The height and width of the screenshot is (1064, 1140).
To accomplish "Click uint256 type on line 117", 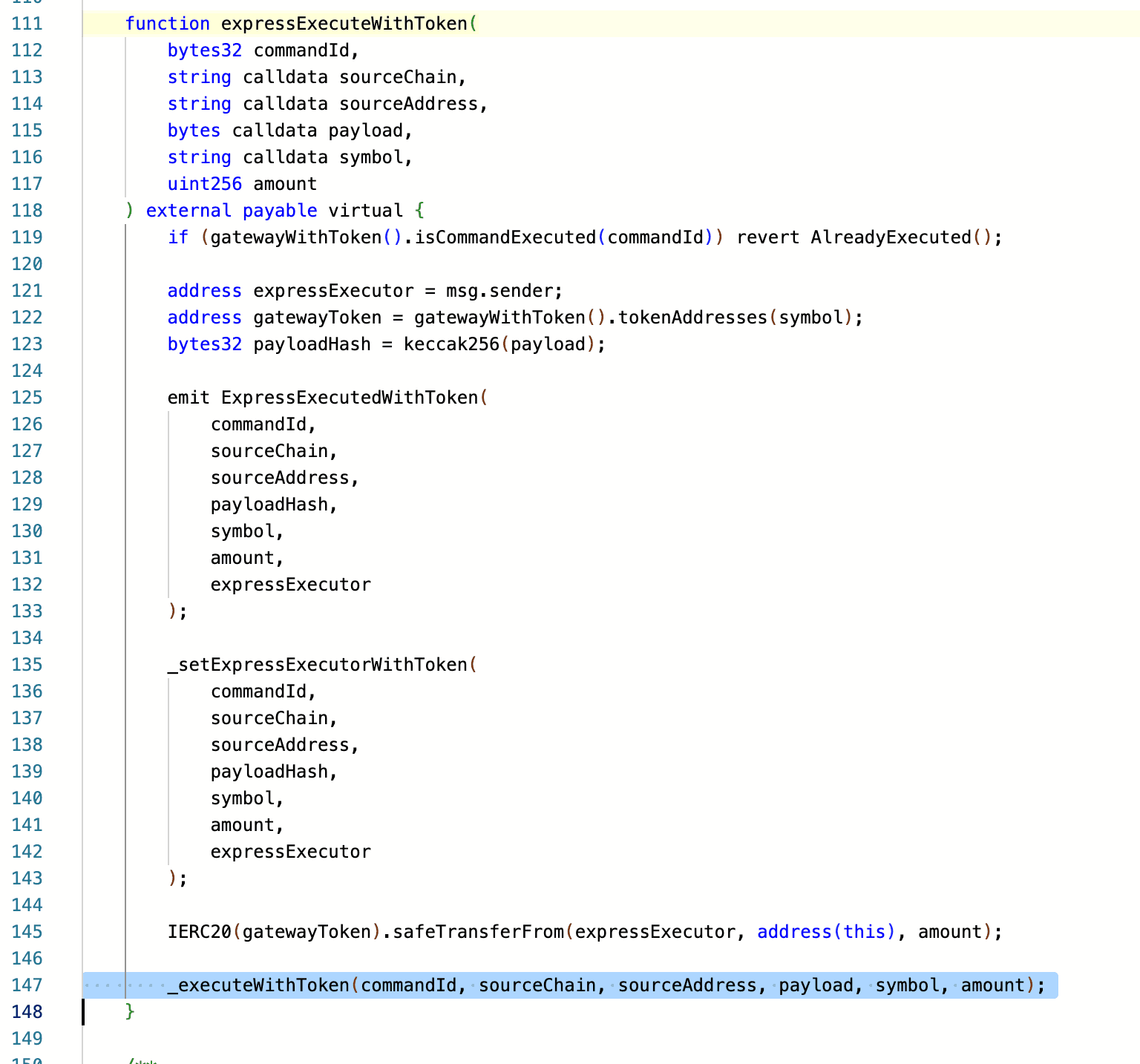I will point(205,184).
